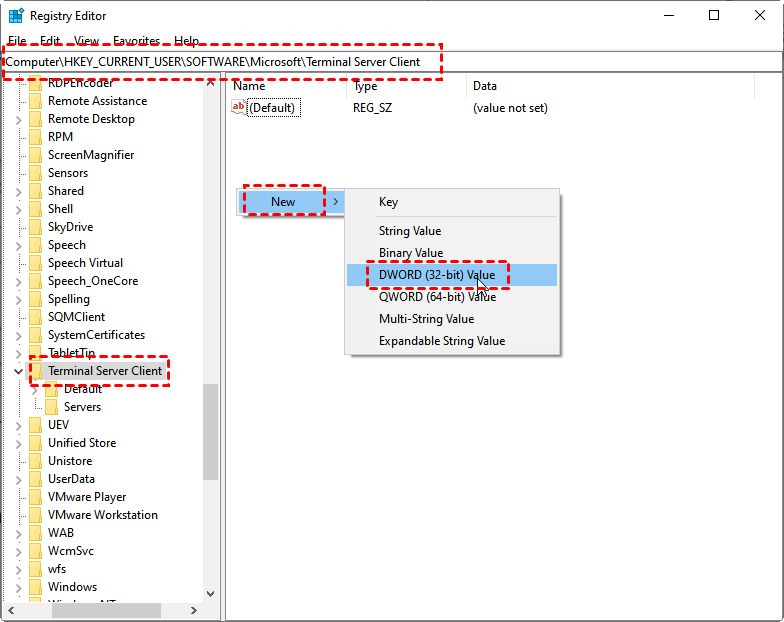Image resolution: width=784 pixels, height=622 pixels.
Task: Click the VMware Player folder icon
Action: [36, 497]
